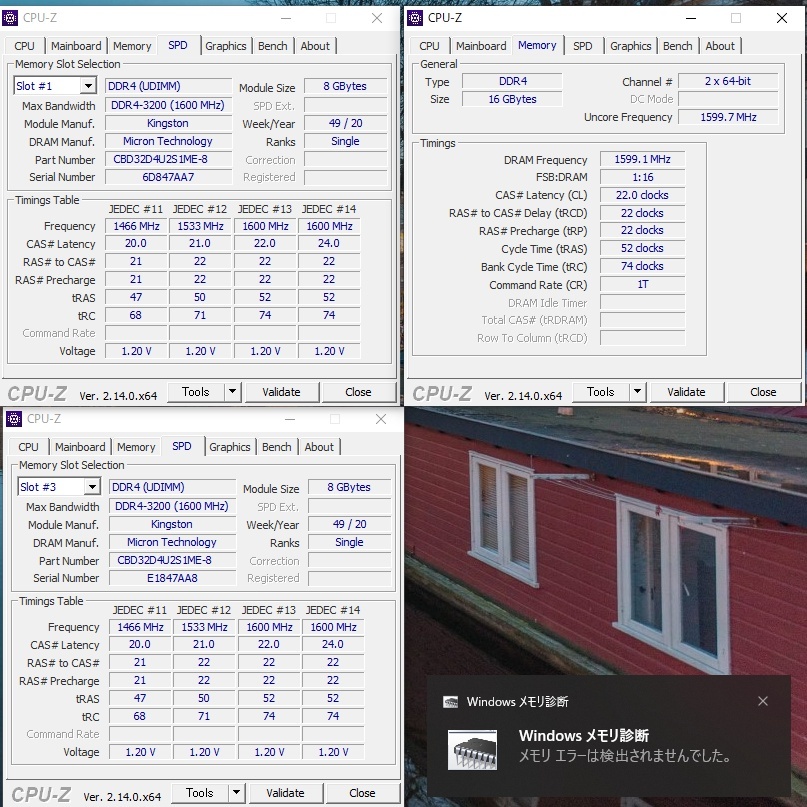807x807 pixels.
Task: Click the 74 clocks tRC value
Action: (x=642, y=266)
